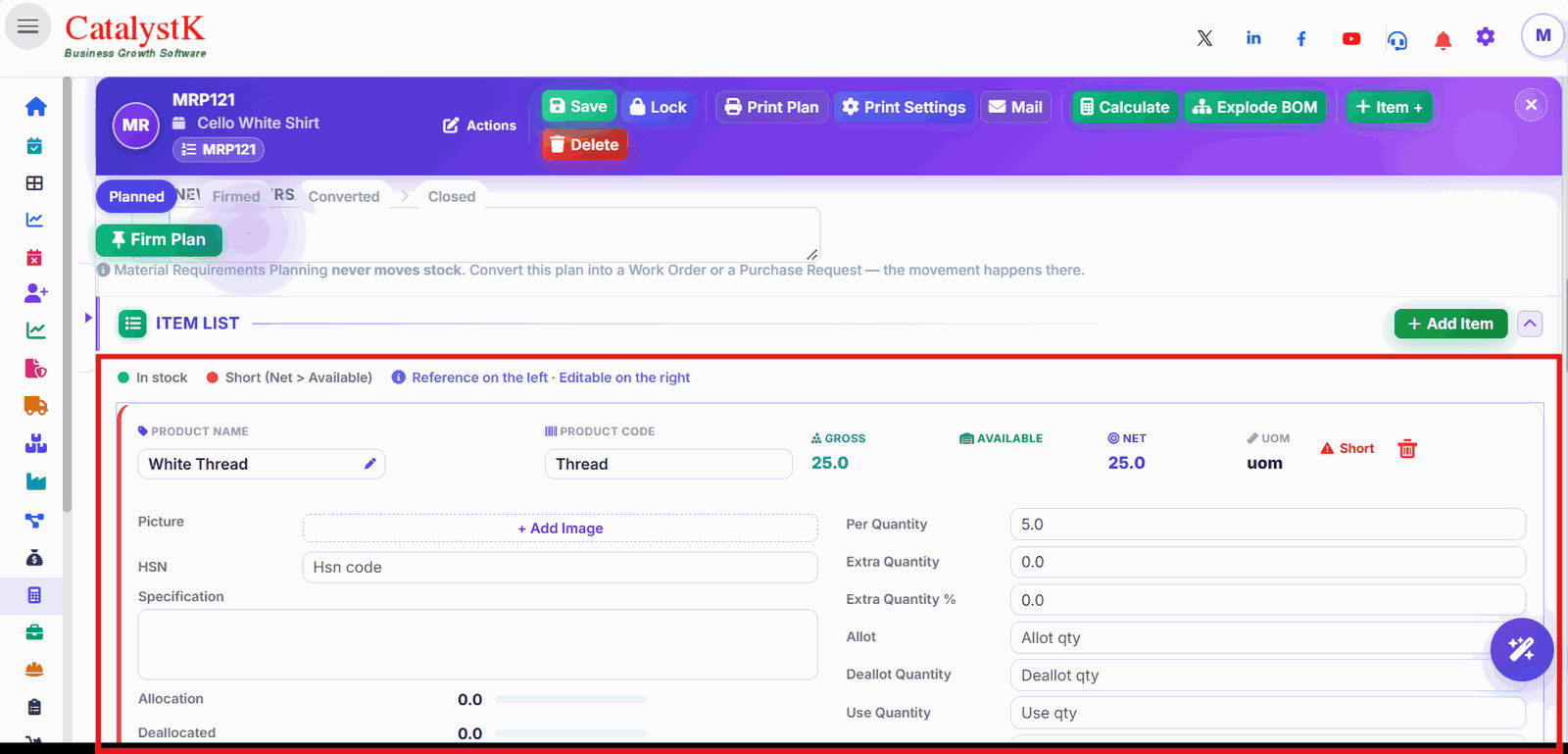
Task: Open the add-user sidebar module
Action: [36, 293]
